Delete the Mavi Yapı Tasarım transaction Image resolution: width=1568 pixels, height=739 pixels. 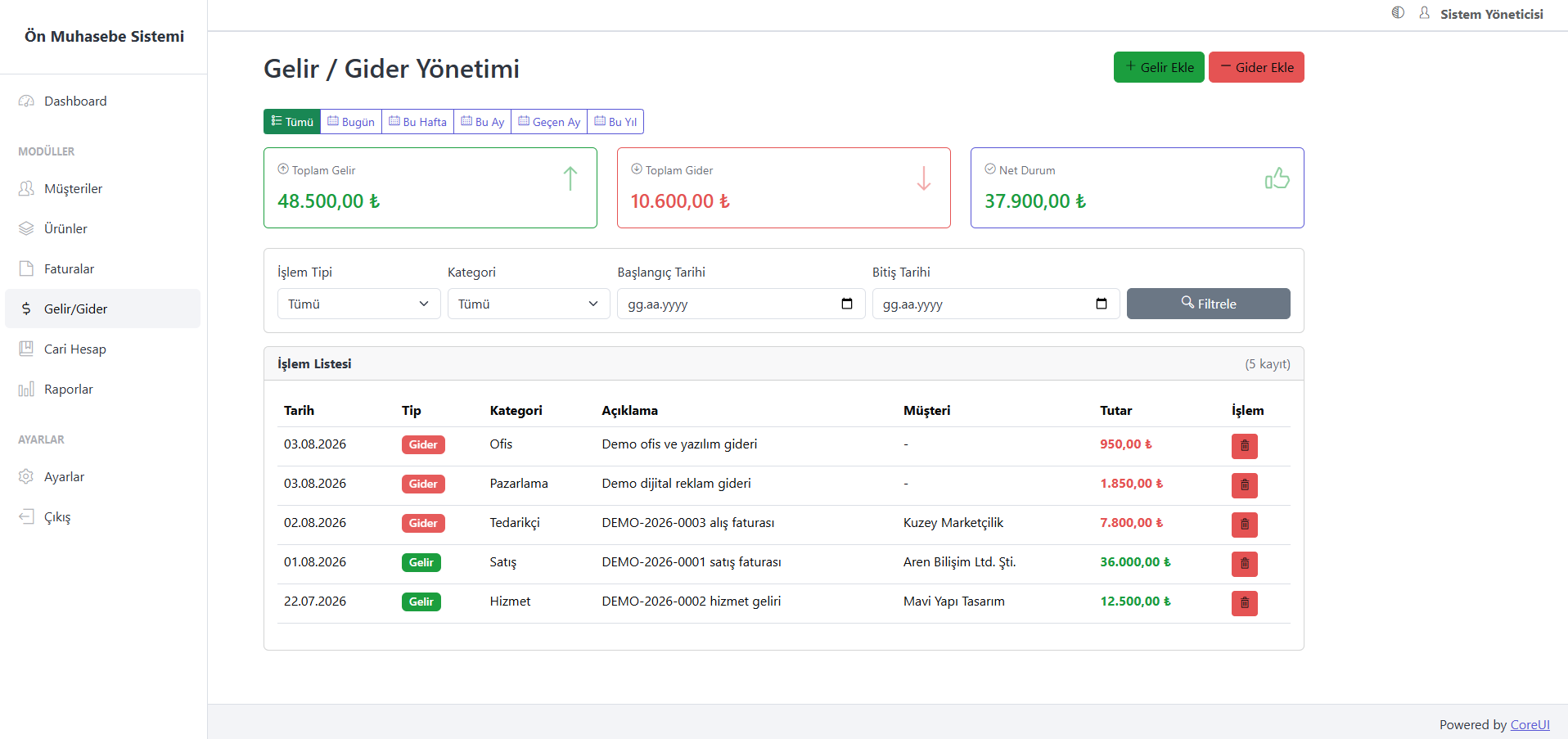click(x=1244, y=603)
